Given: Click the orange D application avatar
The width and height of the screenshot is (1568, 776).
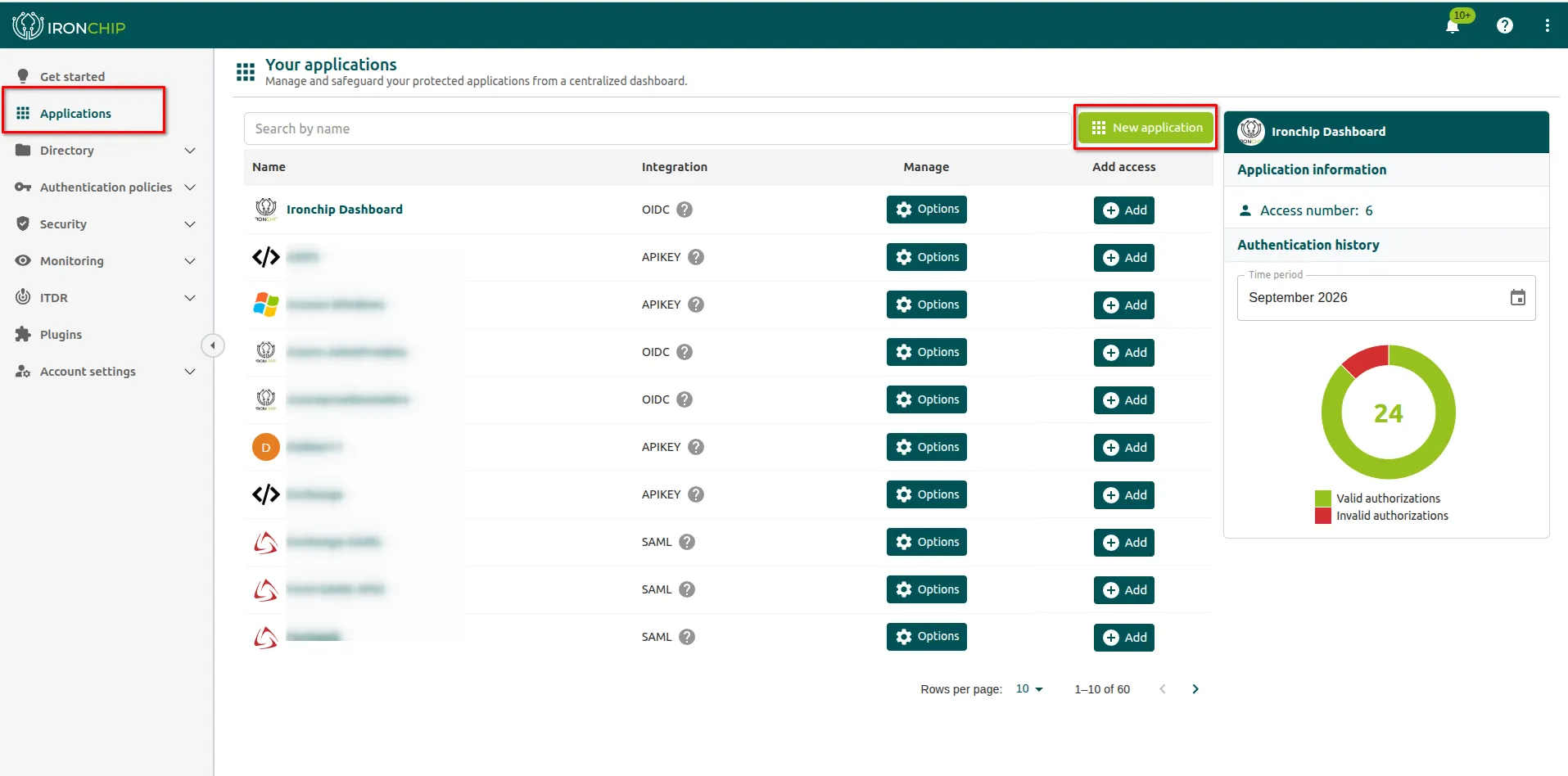Looking at the screenshot, I should click(266, 447).
